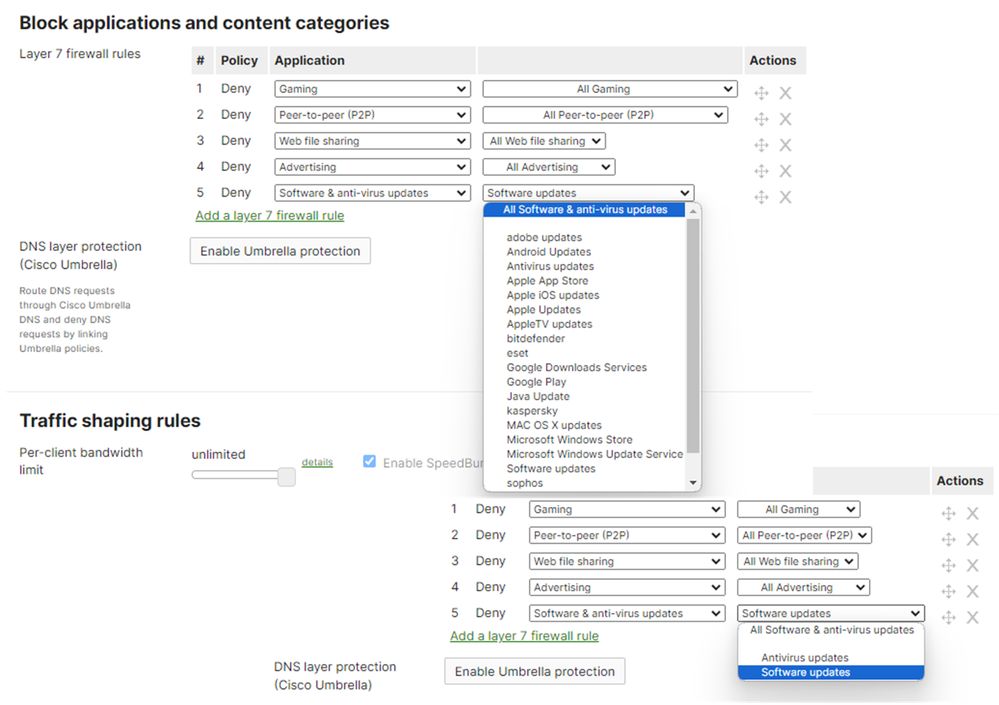Choose 'Microsoft Windows Update Service' option
This screenshot has height=705, width=999.
(594, 454)
